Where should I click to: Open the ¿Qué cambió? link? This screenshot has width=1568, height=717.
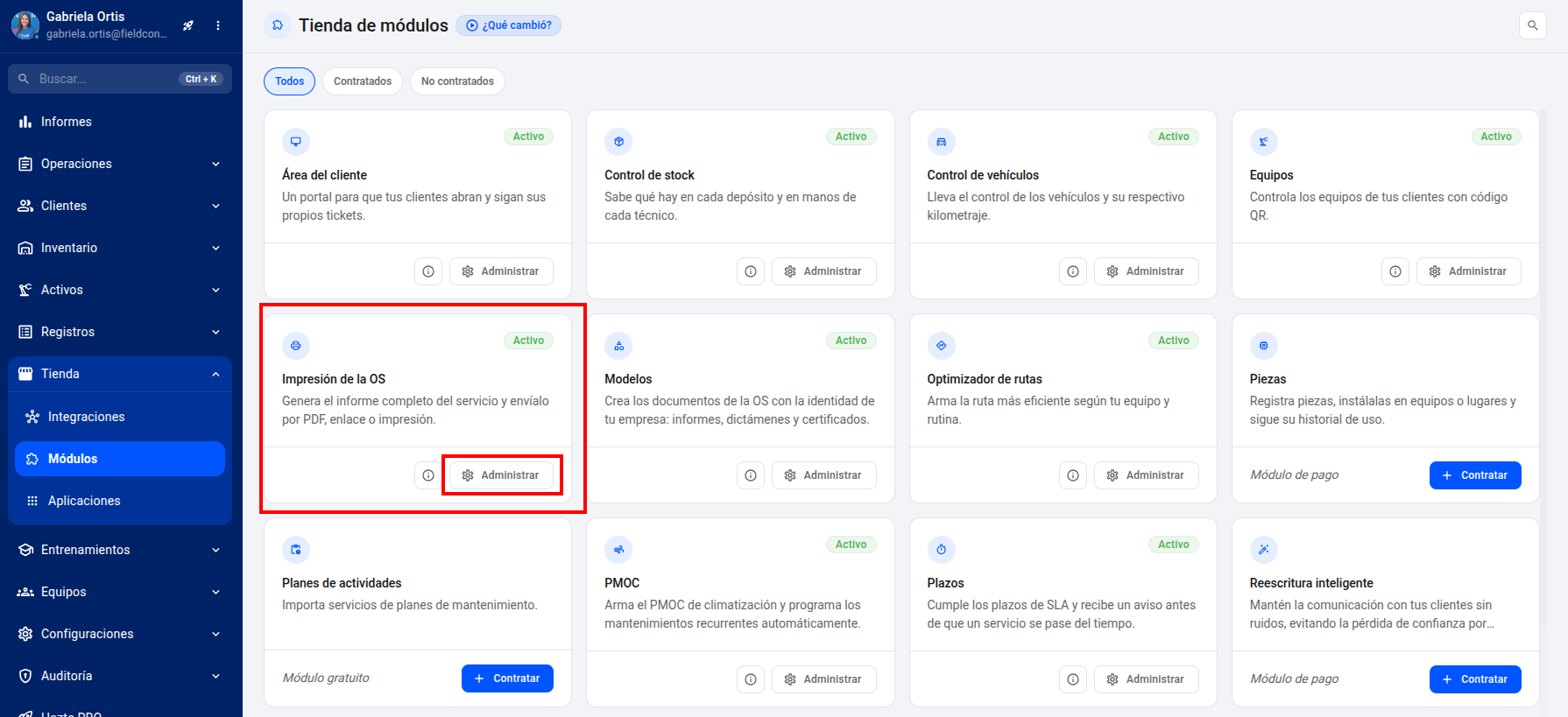[x=509, y=25]
